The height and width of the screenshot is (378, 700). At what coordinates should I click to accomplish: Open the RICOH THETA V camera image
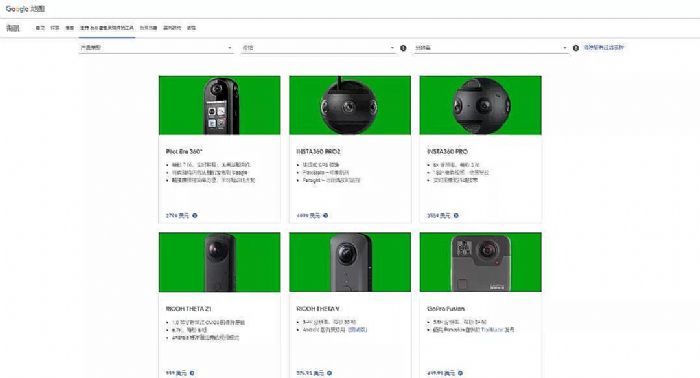click(x=350, y=262)
